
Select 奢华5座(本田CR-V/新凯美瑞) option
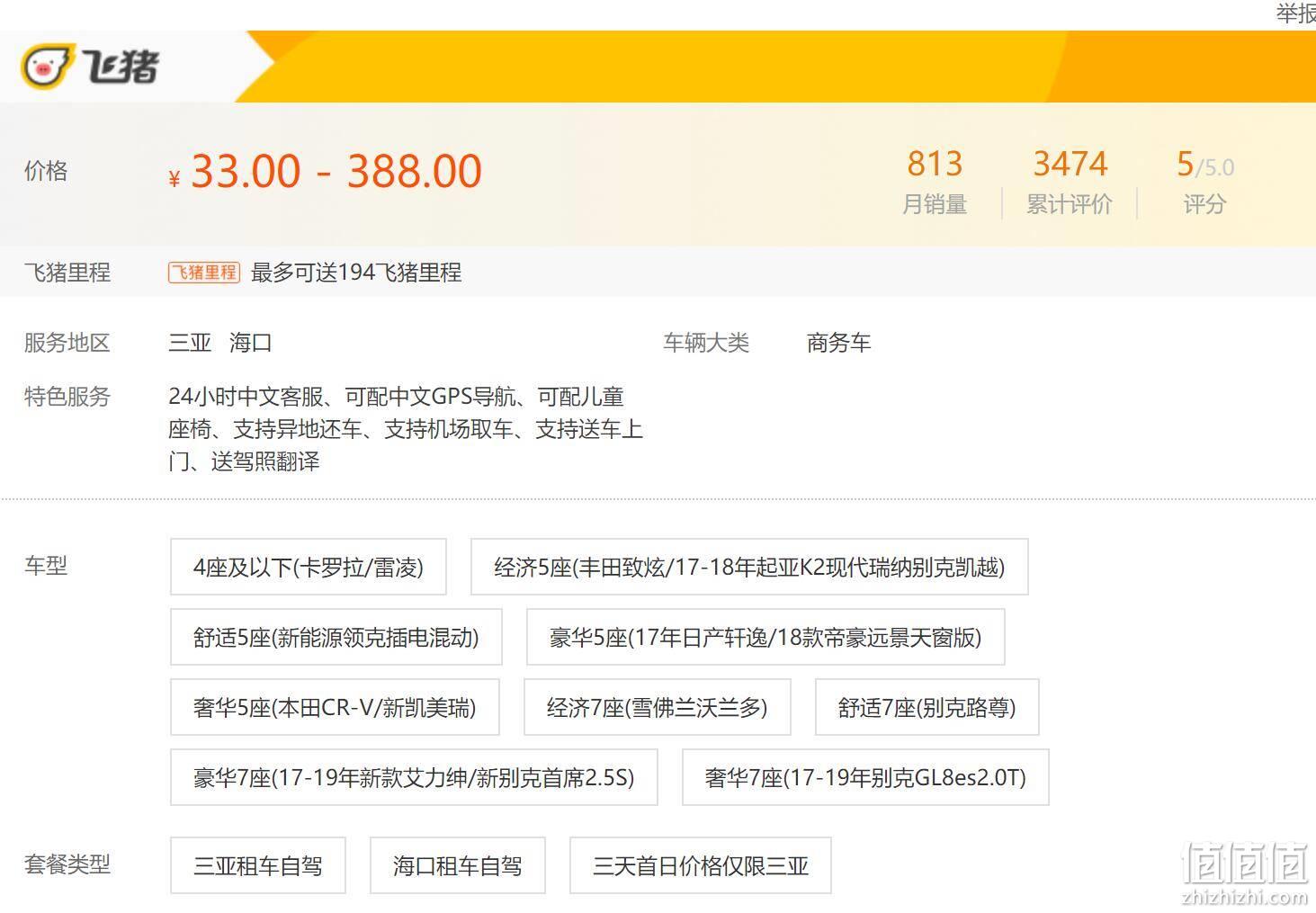[335, 707]
